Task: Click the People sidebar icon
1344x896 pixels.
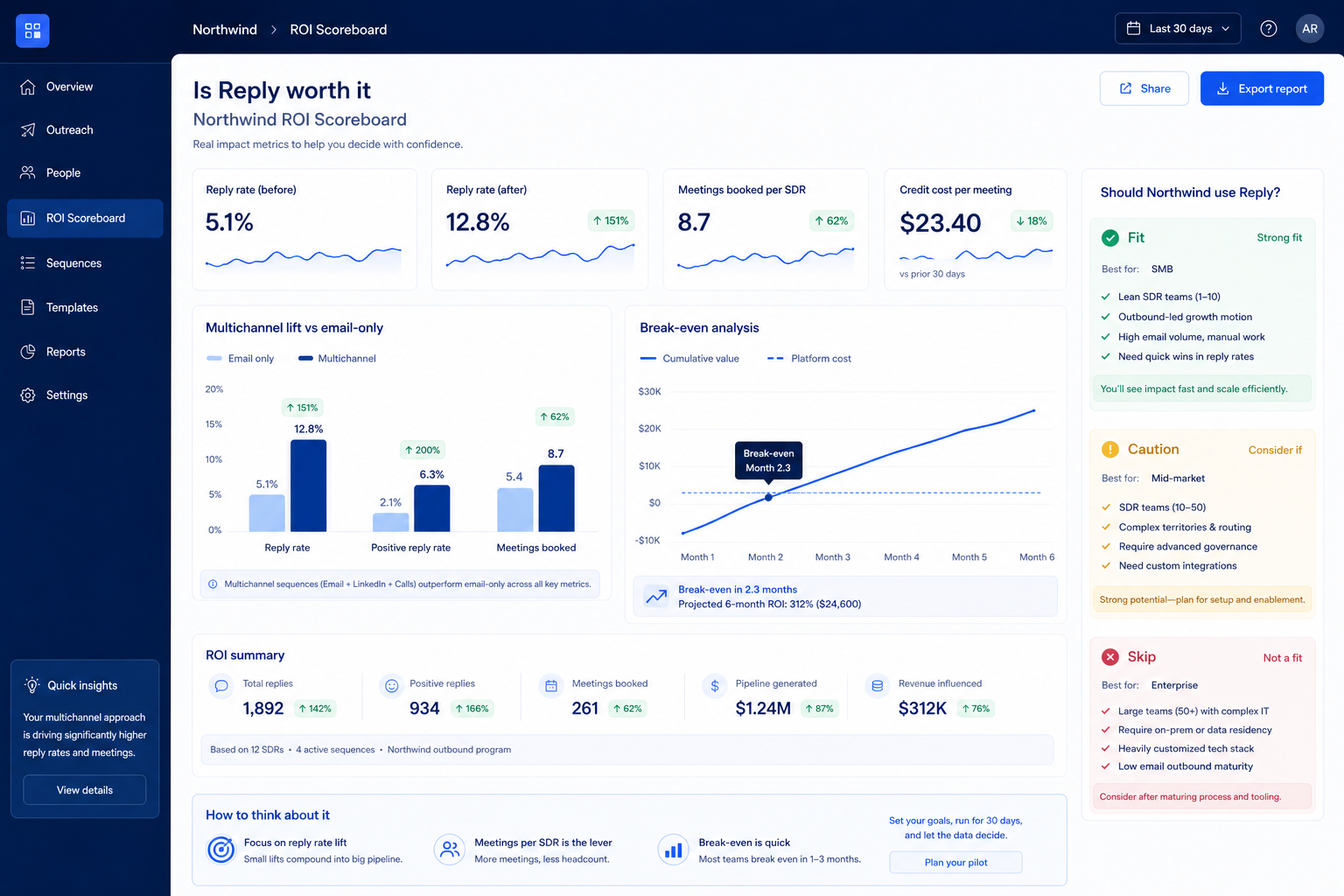Action: 28,172
